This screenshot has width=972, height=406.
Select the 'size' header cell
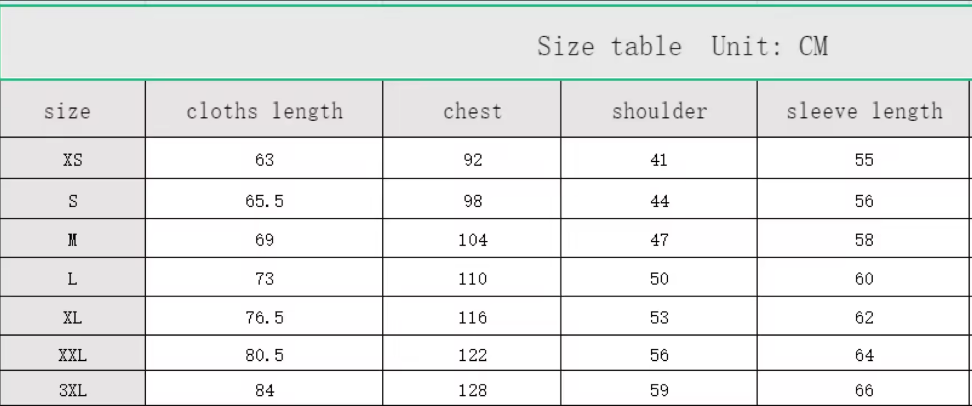coord(67,111)
